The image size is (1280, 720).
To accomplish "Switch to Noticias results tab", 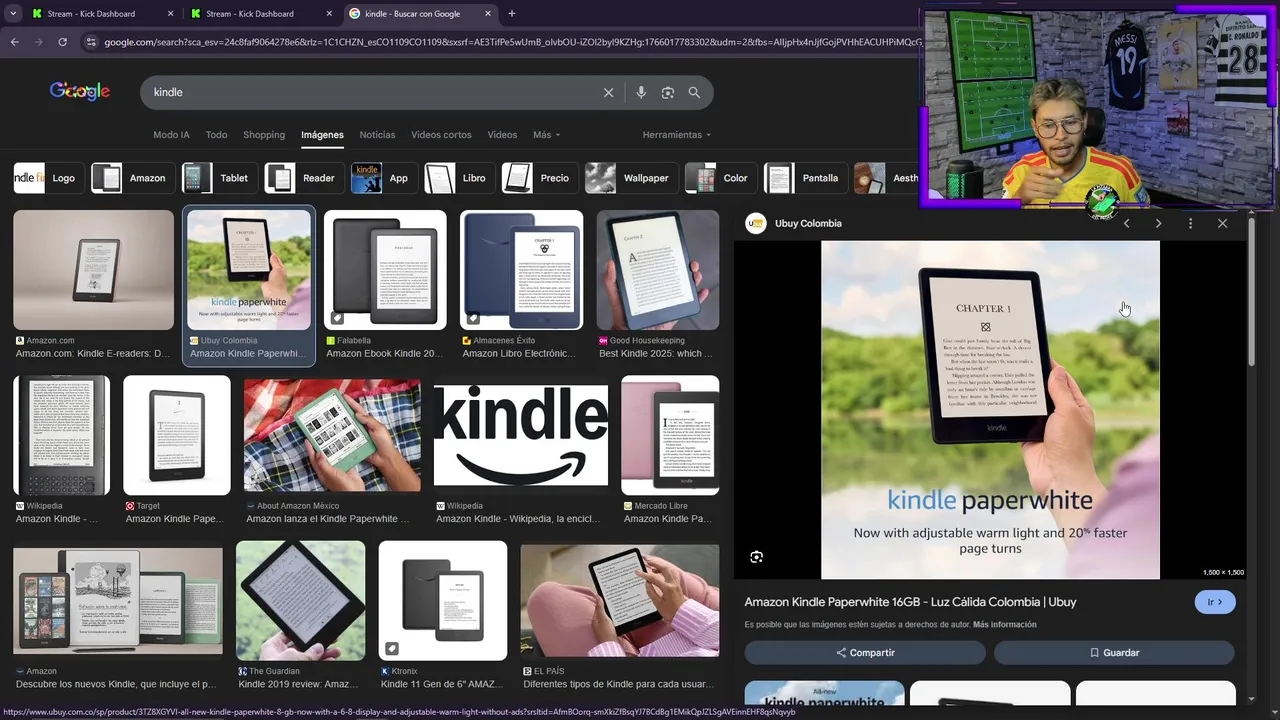I will [377, 135].
